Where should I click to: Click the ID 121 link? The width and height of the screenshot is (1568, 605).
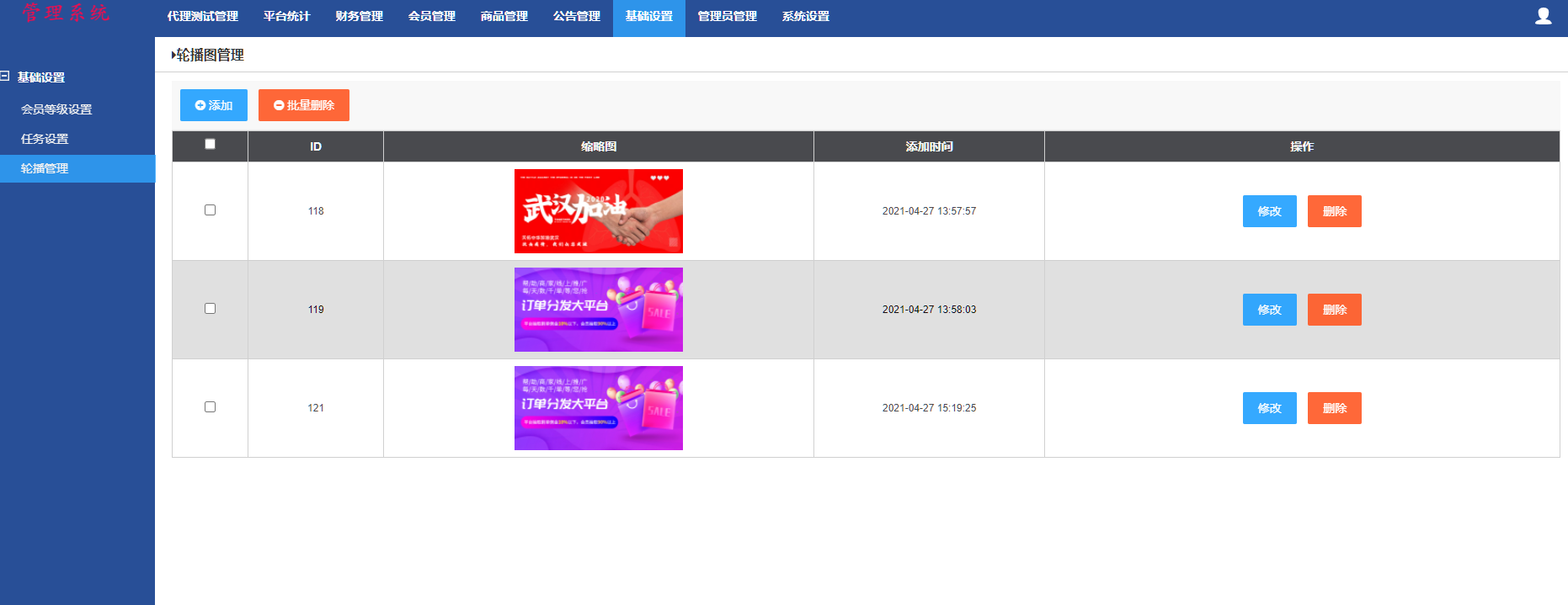(316, 408)
